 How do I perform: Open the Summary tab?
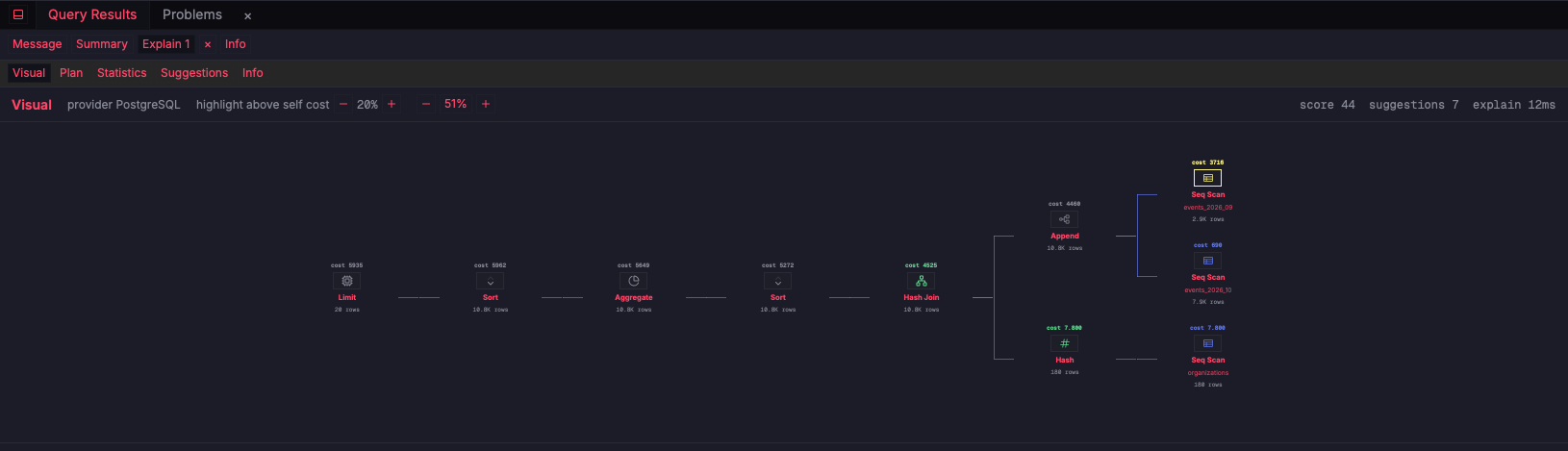tap(102, 44)
